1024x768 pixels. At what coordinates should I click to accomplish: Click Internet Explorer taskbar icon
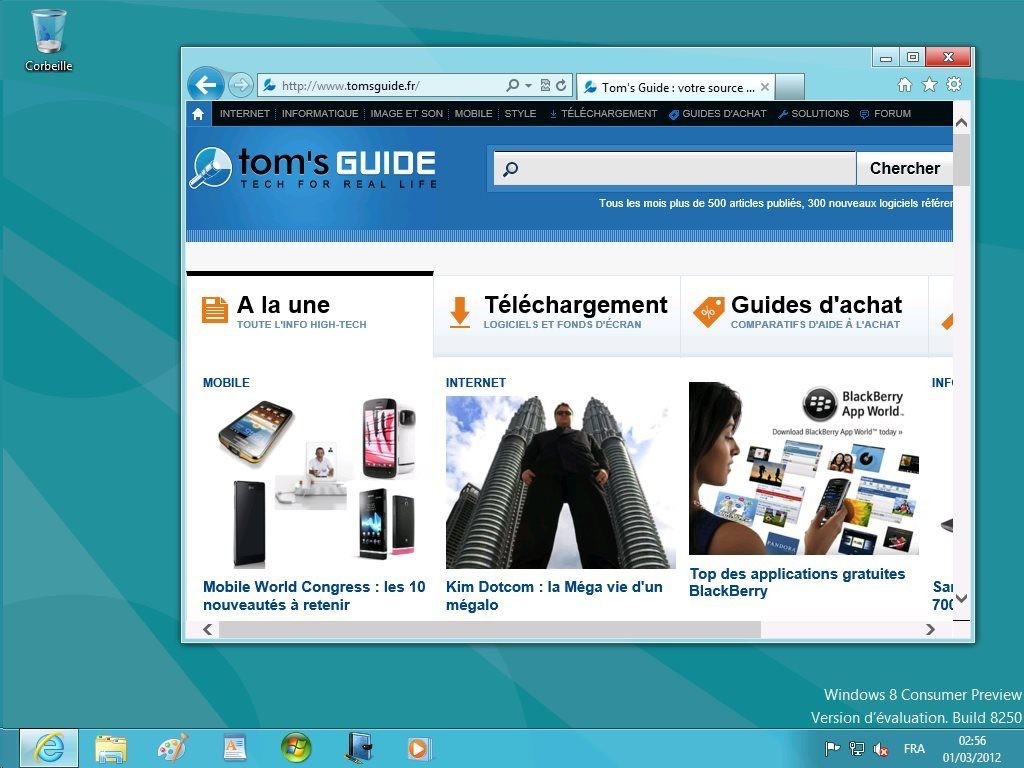(49, 748)
